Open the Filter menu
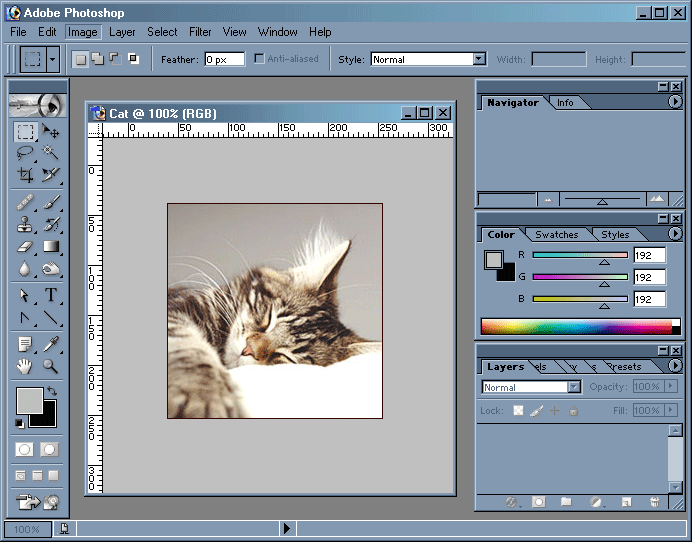Viewport: 692px width, 542px height. click(x=200, y=32)
